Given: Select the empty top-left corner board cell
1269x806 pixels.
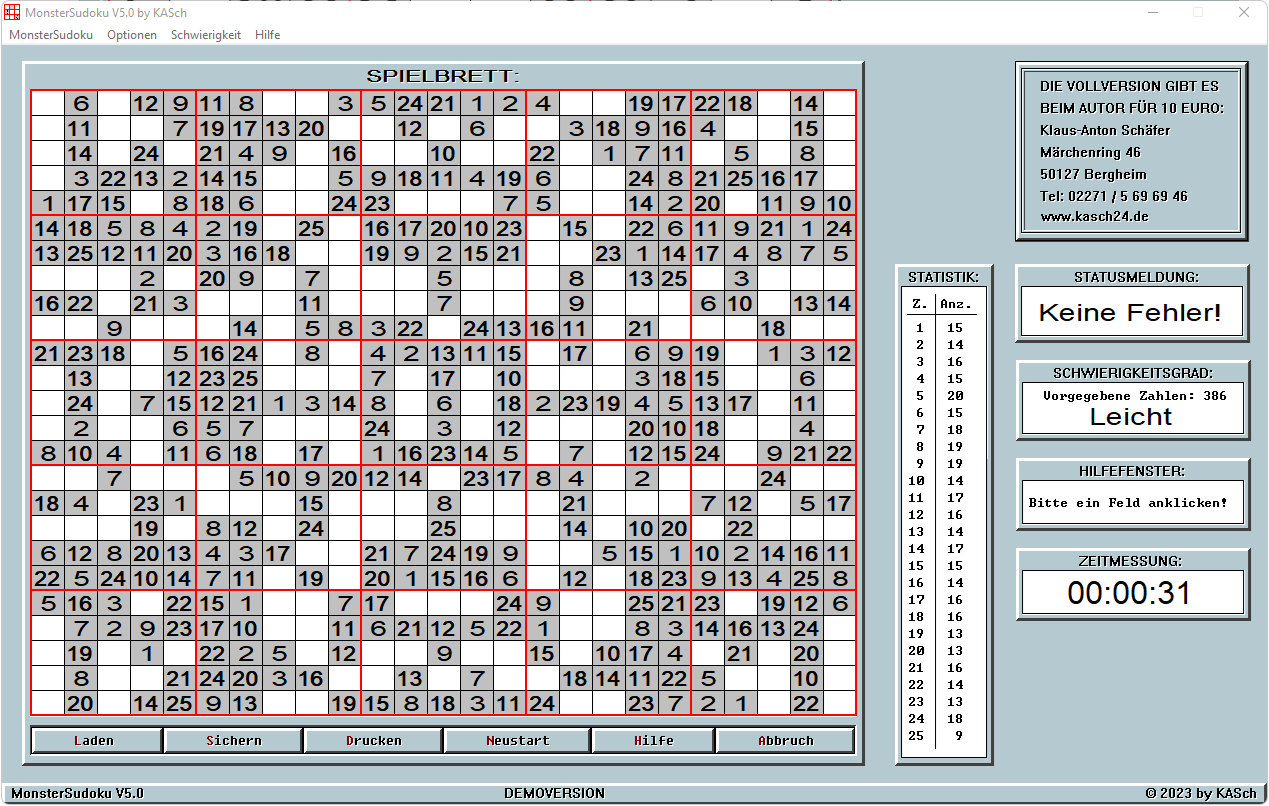Looking at the screenshot, I should [x=47, y=103].
